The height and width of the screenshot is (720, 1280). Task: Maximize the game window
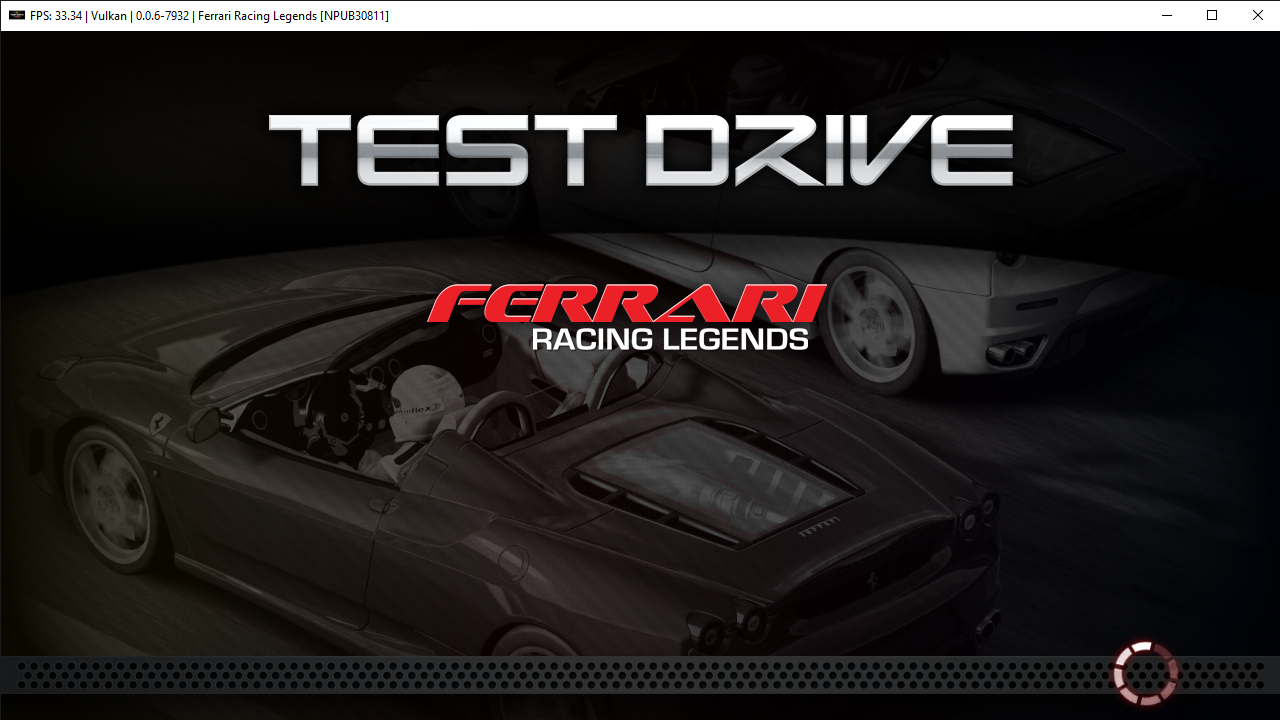coord(1211,15)
